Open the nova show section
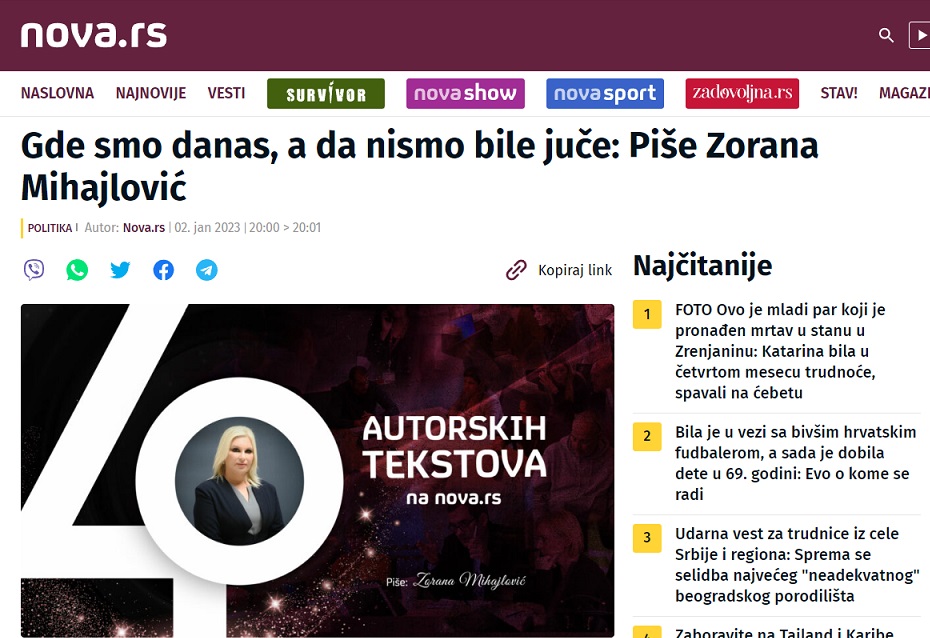 (466, 94)
